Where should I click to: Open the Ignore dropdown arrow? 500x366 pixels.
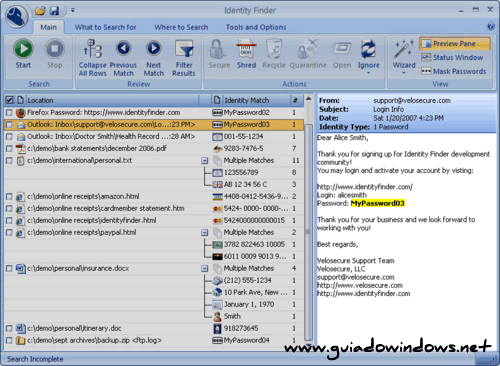pos(368,73)
